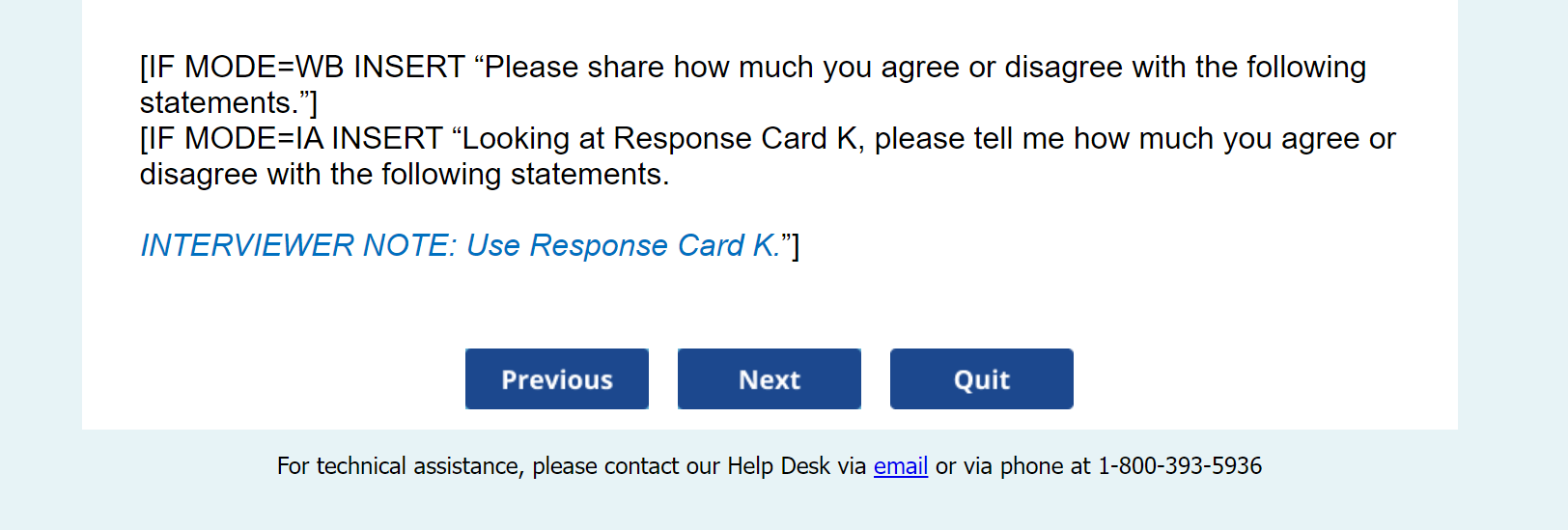This screenshot has height=530, width=1568.
Task: Click the Previous button
Action: pos(556,379)
